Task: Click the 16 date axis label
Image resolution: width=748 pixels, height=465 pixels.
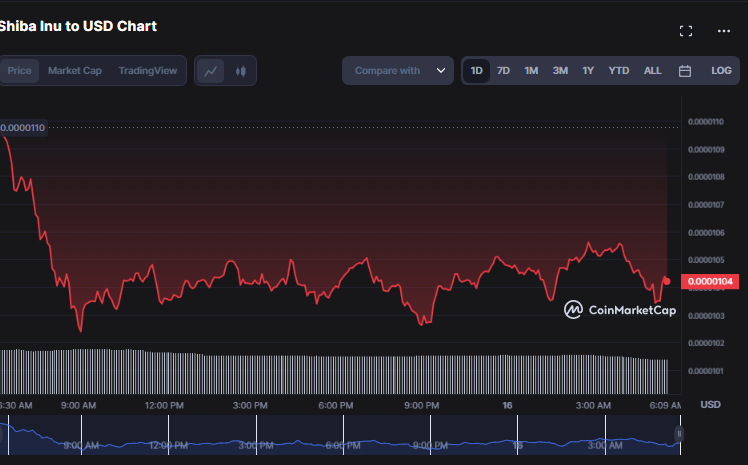Action: 507,405
